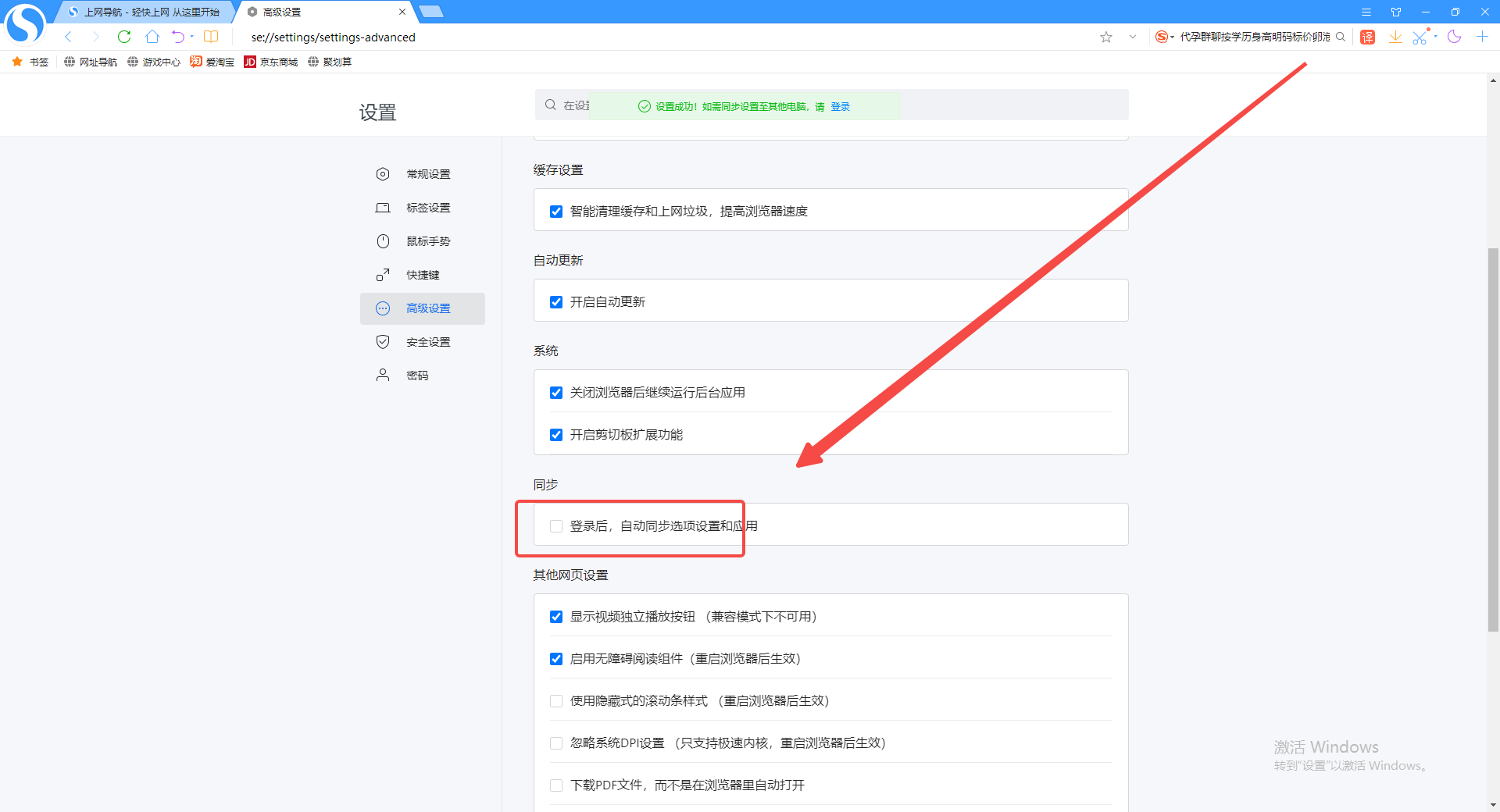Uncheck 关闭浏览器后继续运行后台应用 checkbox
The height and width of the screenshot is (812, 1500).
[556, 393]
